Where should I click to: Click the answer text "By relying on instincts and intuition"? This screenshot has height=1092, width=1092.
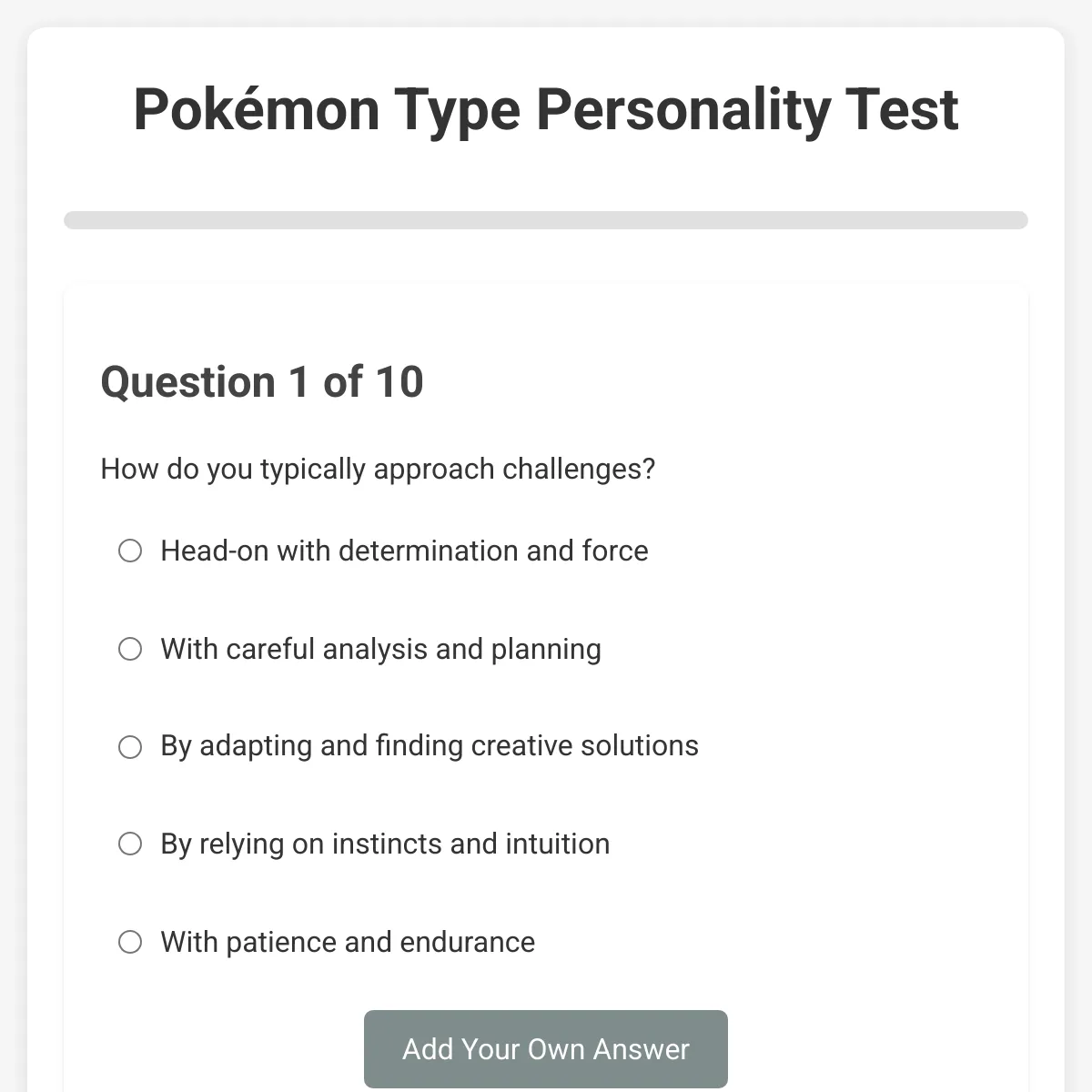click(385, 844)
